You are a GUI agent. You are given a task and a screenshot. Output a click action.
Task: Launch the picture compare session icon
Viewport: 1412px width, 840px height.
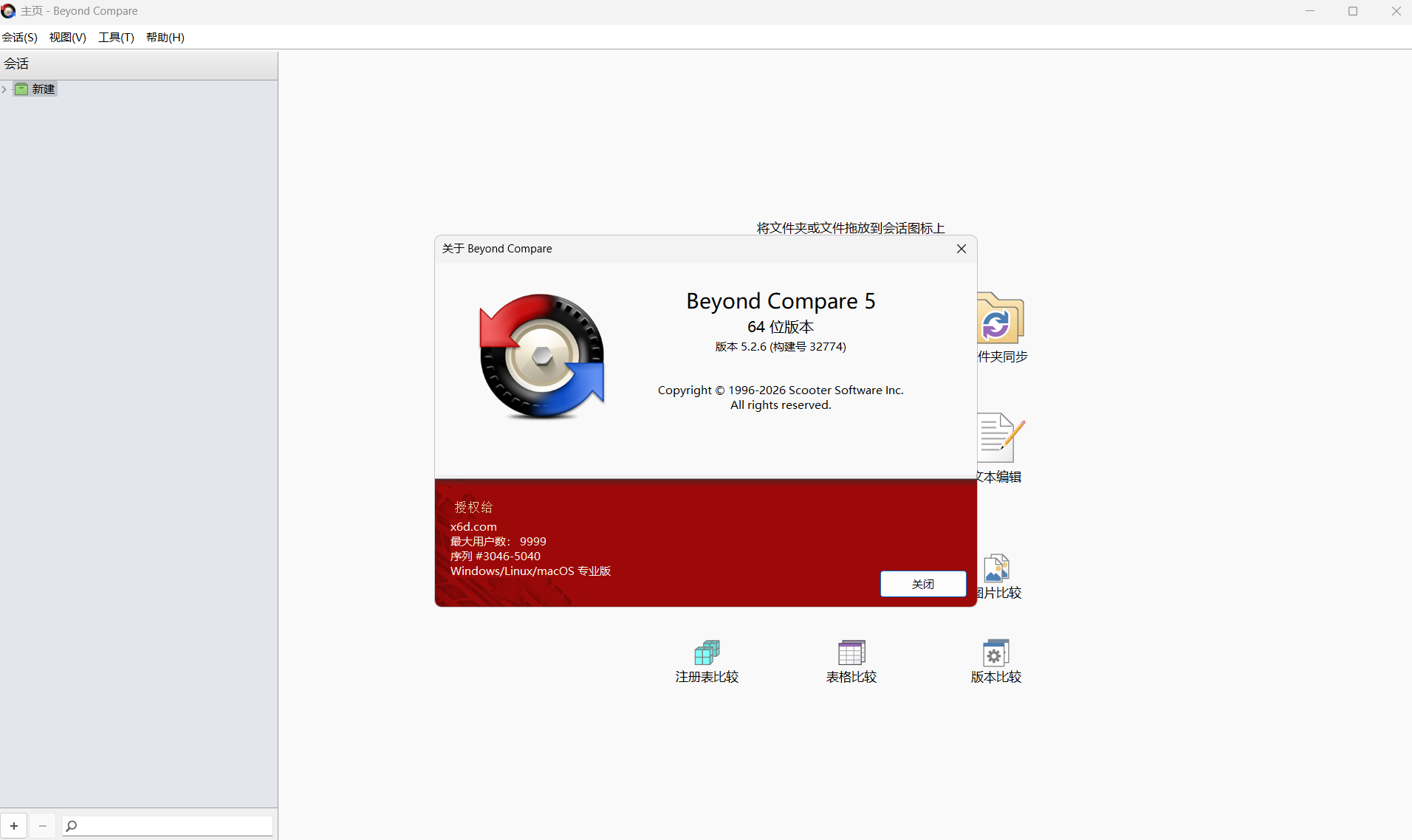click(997, 568)
